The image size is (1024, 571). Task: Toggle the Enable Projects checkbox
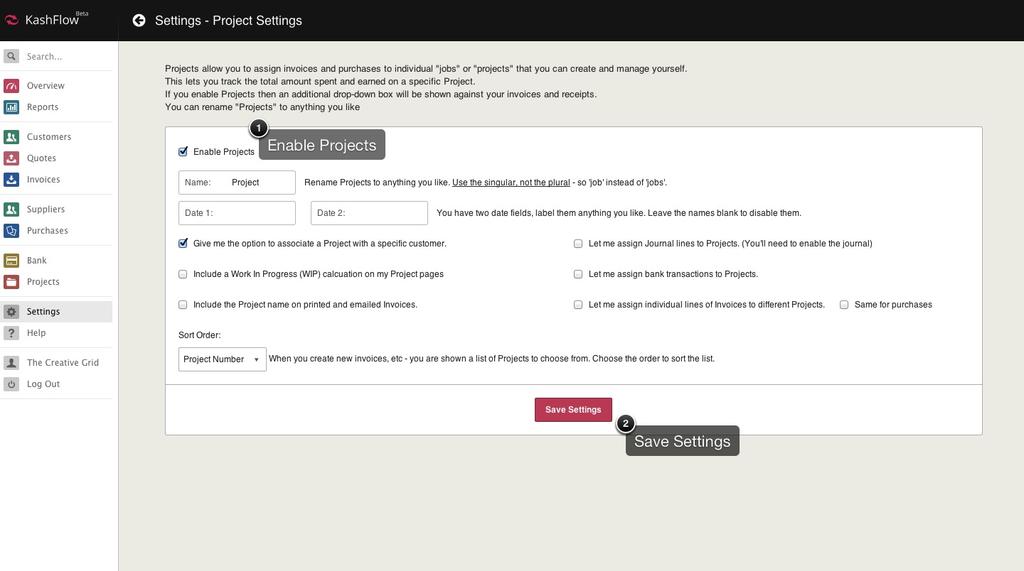point(183,152)
